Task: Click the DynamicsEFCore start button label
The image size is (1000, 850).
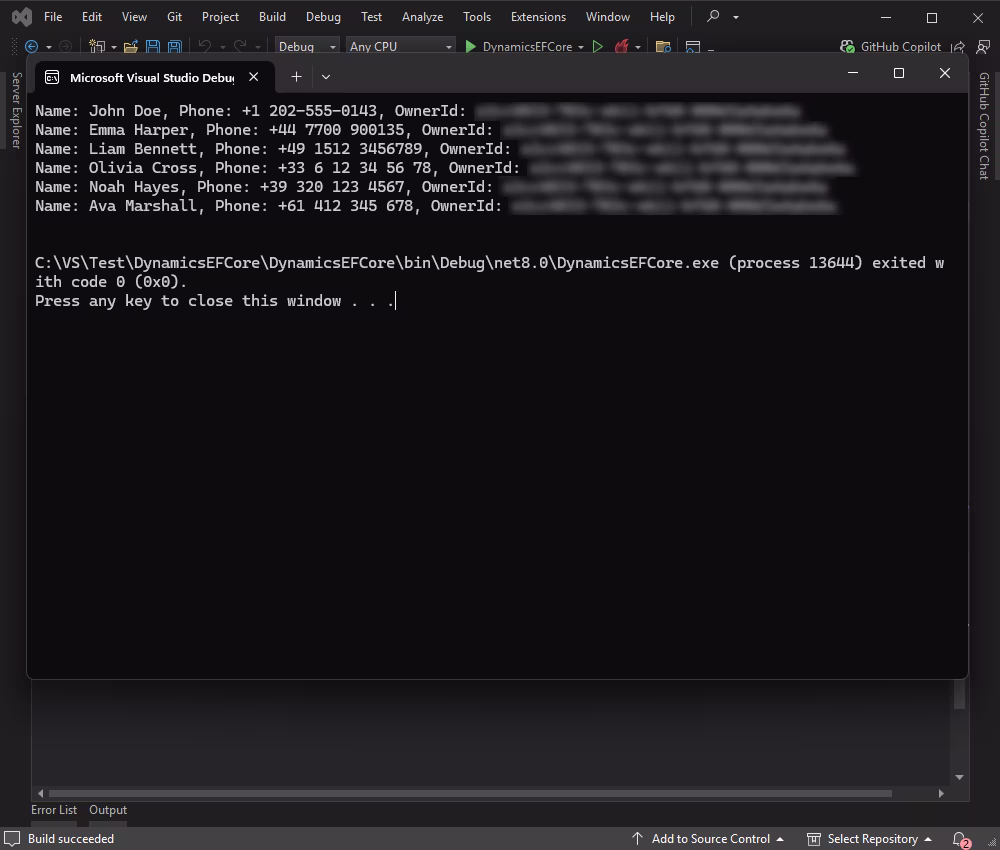Action: 527,47
